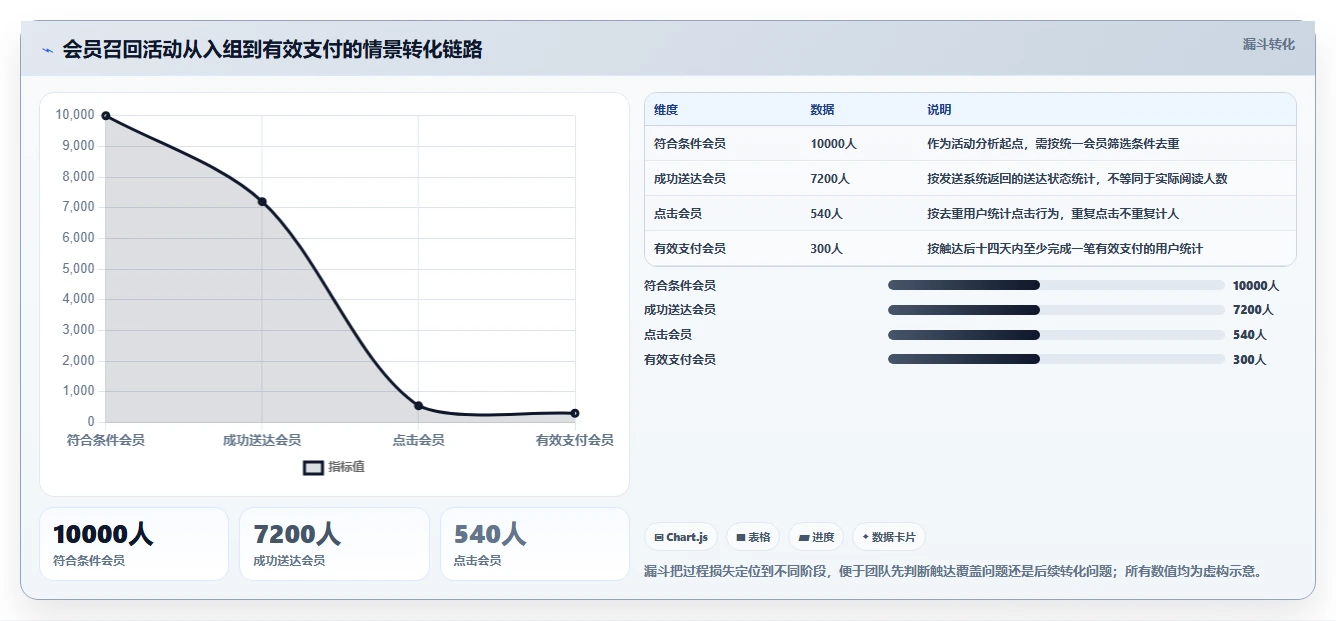Click the 300人 table value
The image size is (1336, 621).
pyautogui.click(x=826, y=249)
